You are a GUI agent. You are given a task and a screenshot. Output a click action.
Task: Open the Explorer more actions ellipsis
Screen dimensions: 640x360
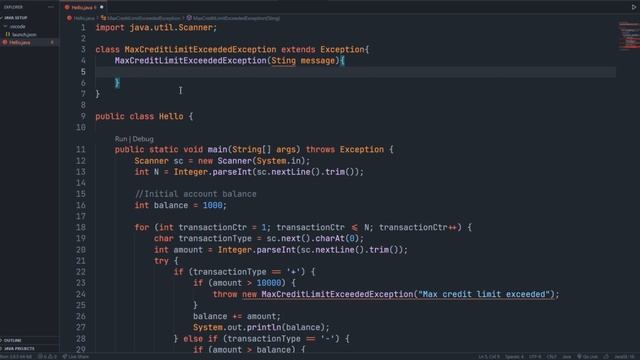point(51,7)
